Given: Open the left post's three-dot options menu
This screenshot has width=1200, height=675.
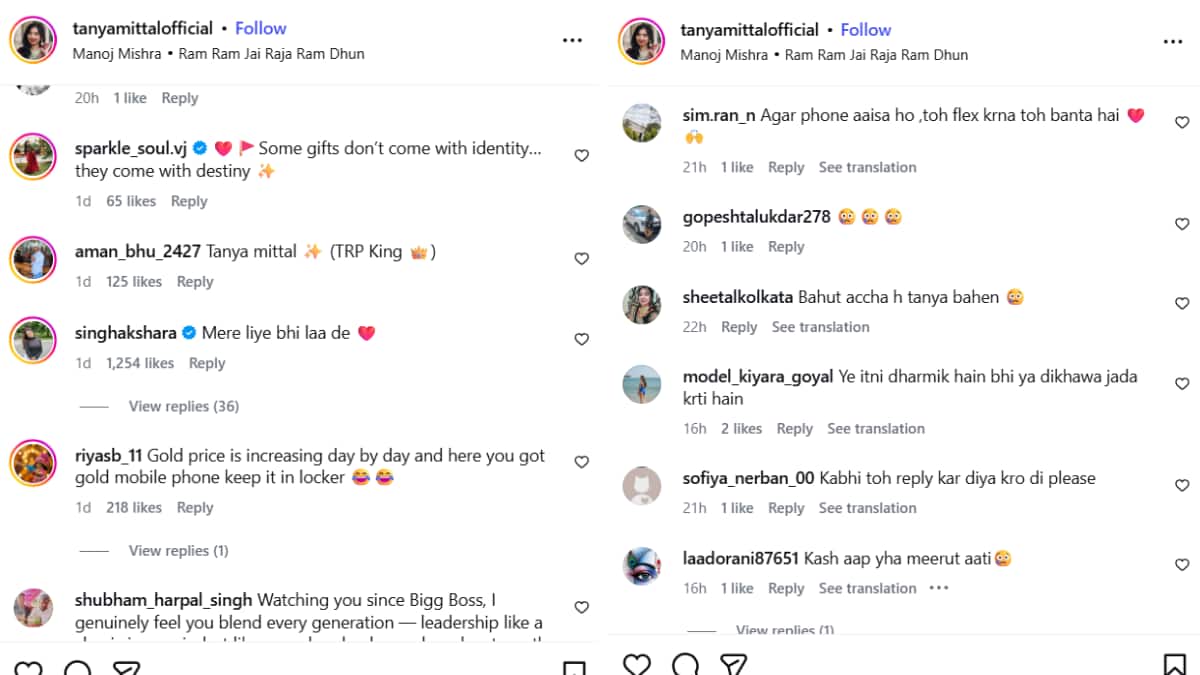Looking at the screenshot, I should (572, 40).
